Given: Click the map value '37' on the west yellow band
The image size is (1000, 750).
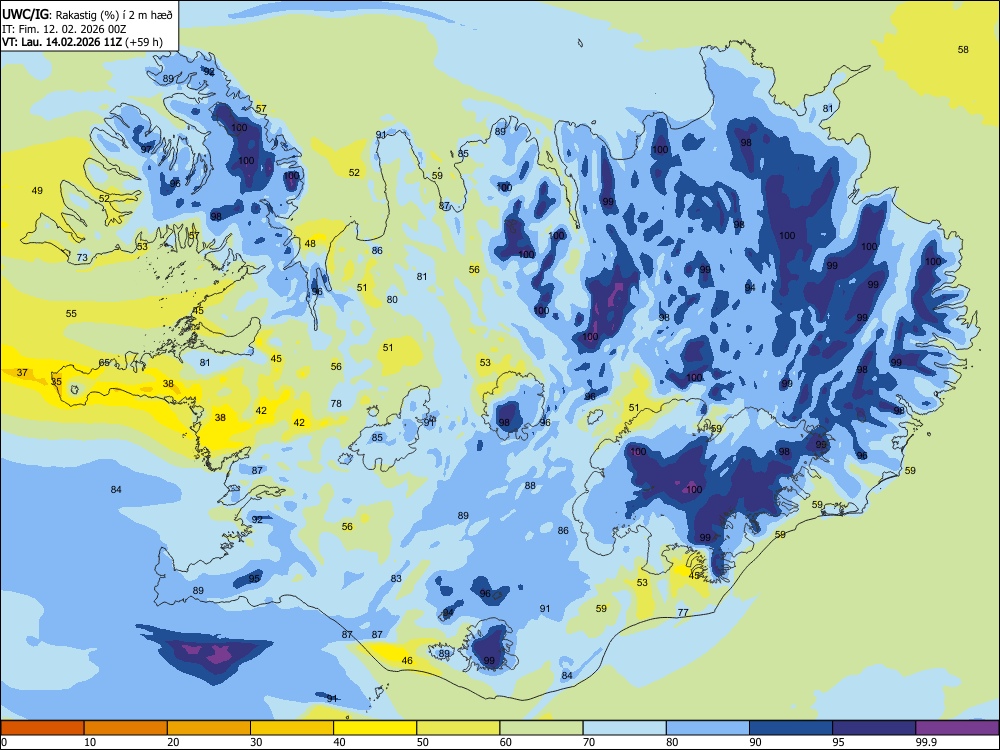Looking at the screenshot, I should (22, 372).
